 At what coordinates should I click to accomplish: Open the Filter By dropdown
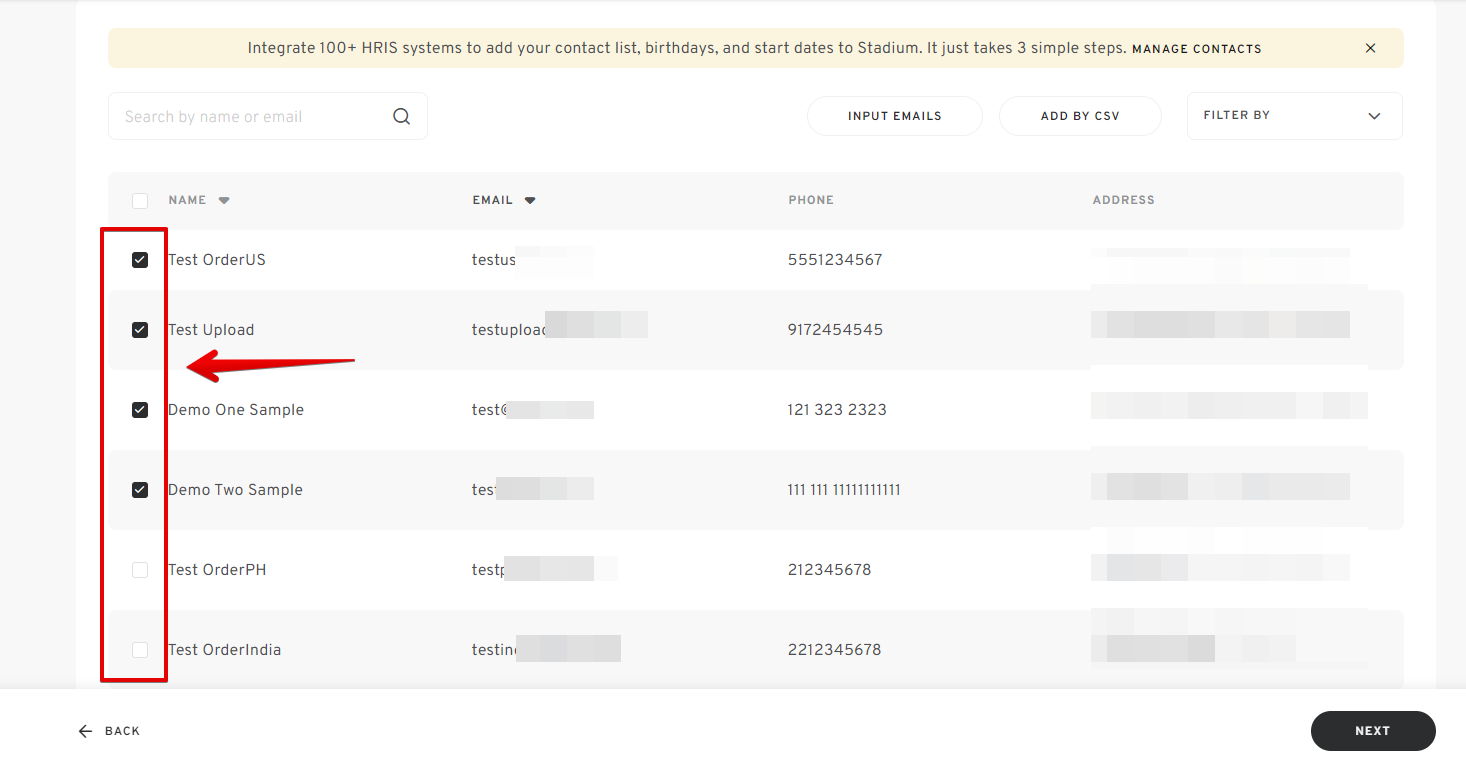(1280, 116)
